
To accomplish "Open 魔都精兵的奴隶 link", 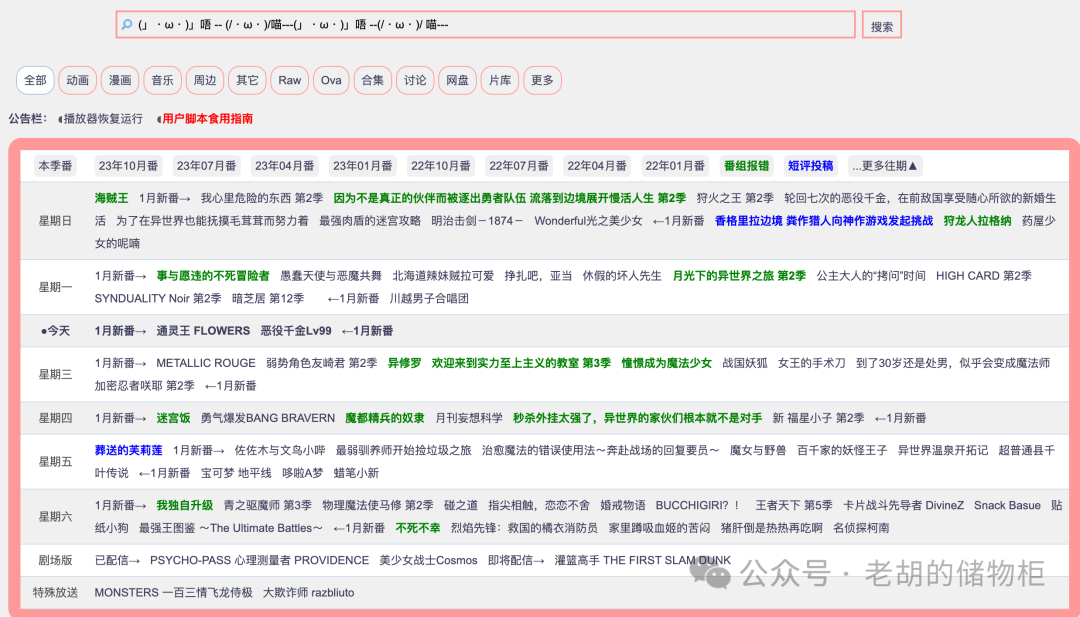I will tap(385, 419).
